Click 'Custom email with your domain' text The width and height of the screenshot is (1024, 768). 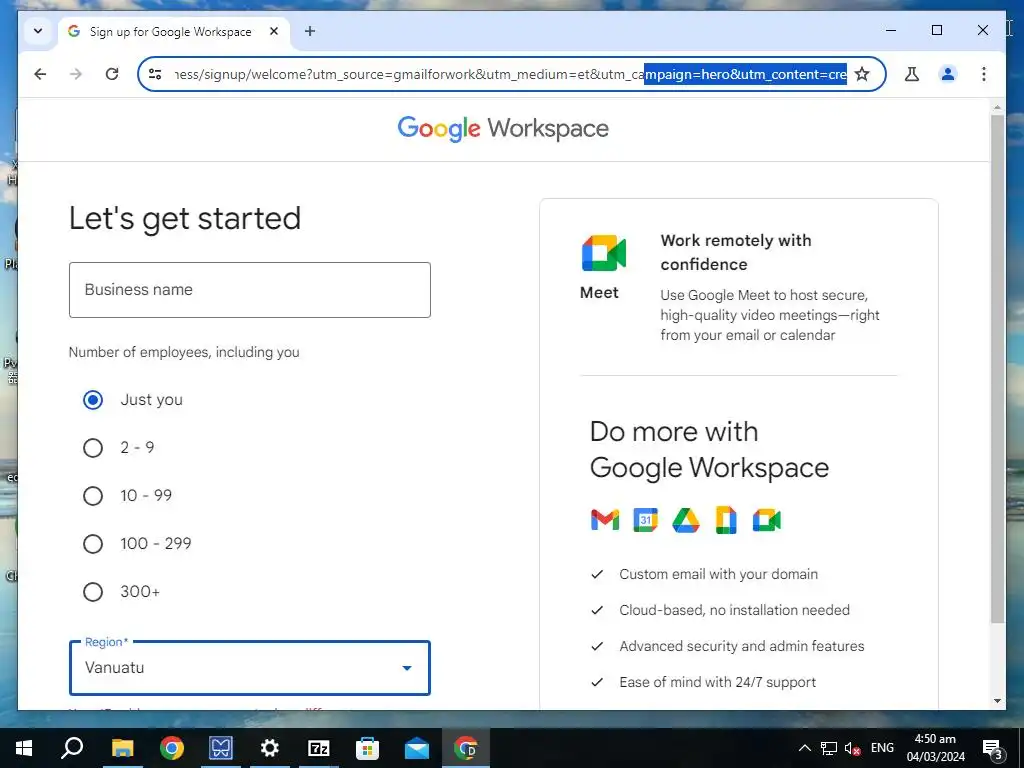point(718,574)
